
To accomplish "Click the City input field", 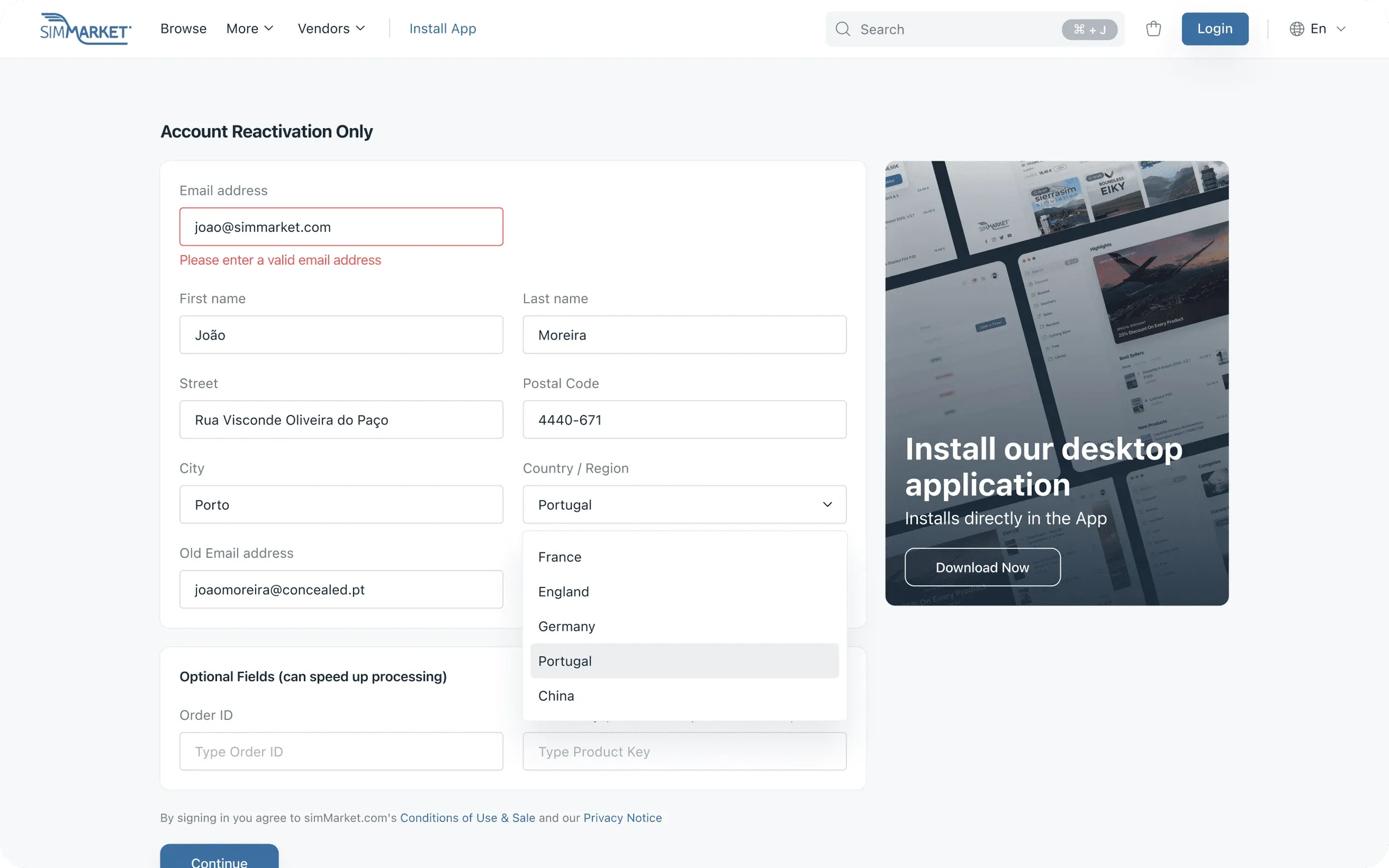I will (341, 505).
